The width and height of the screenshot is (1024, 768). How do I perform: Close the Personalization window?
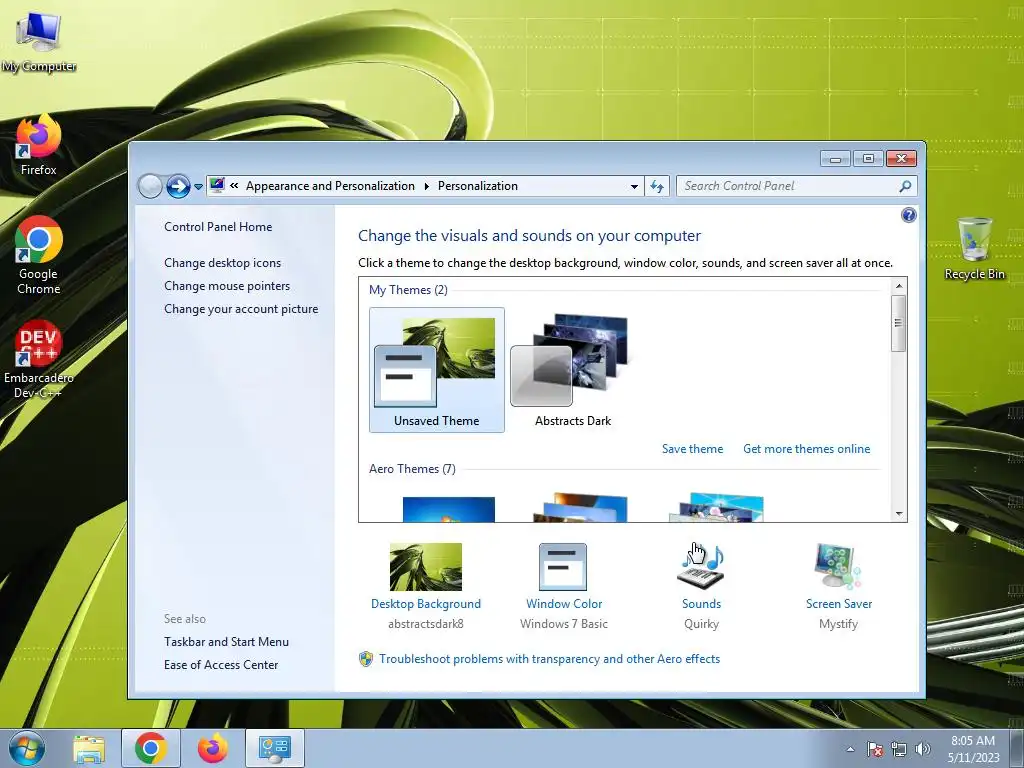pos(901,159)
